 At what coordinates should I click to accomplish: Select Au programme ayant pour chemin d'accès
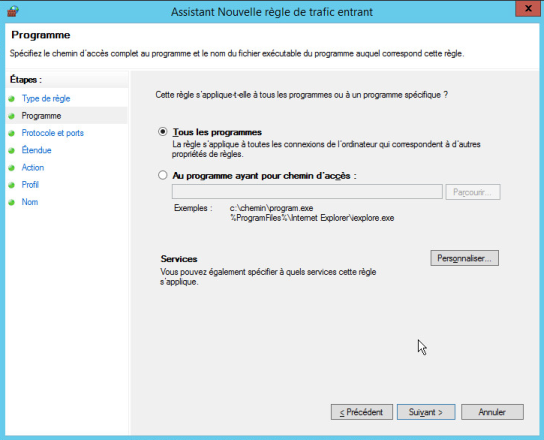[x=162, y=175]
